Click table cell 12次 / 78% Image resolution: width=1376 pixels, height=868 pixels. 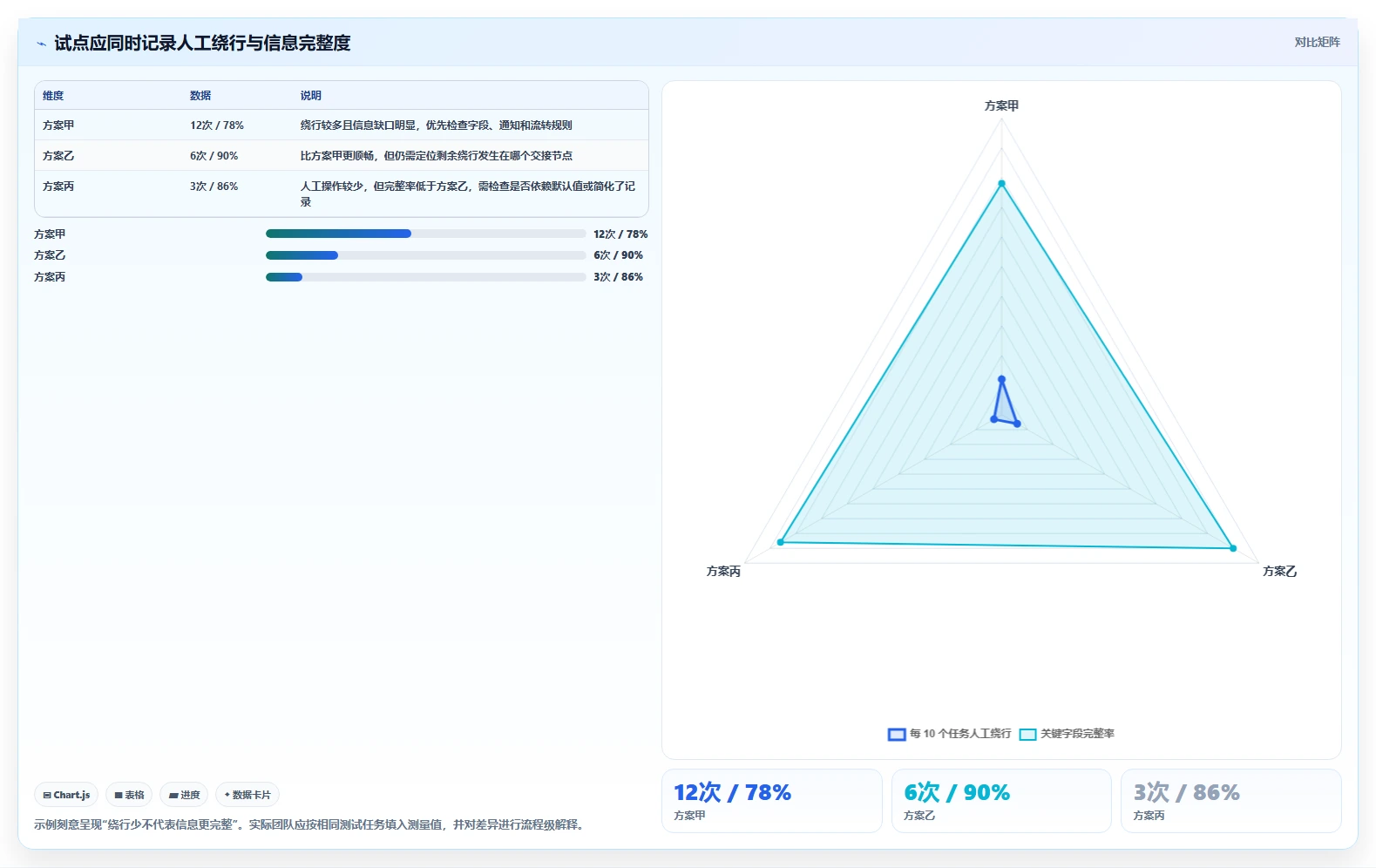click(217, 125)
